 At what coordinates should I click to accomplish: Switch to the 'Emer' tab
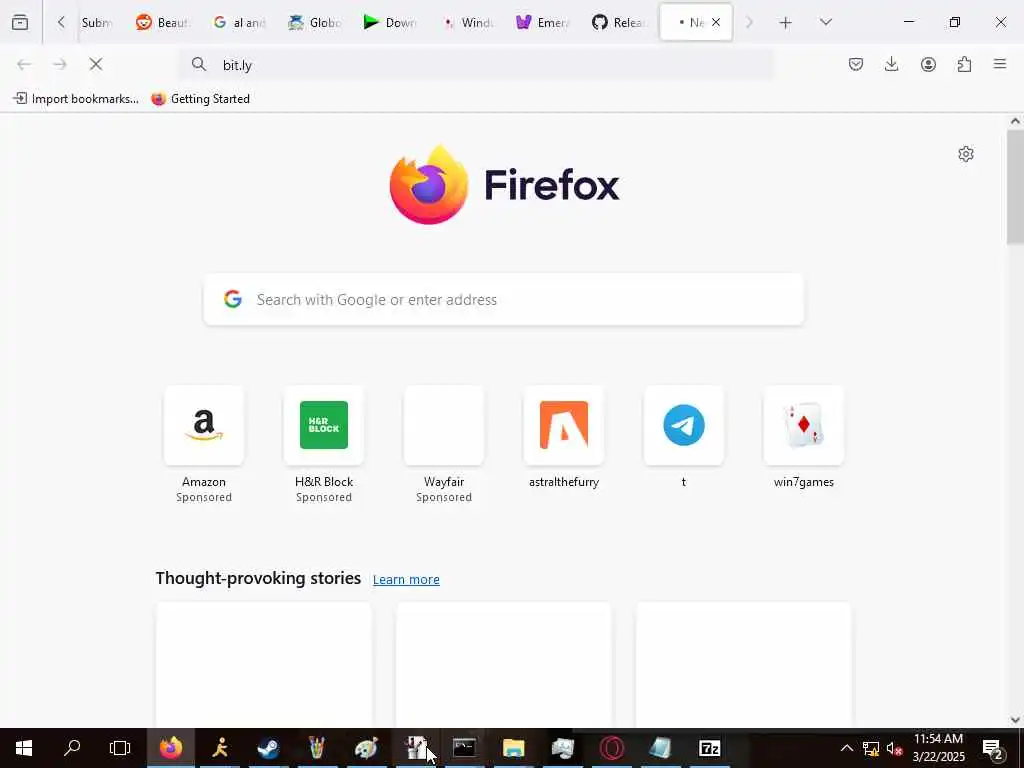click(x=543, y=22)
